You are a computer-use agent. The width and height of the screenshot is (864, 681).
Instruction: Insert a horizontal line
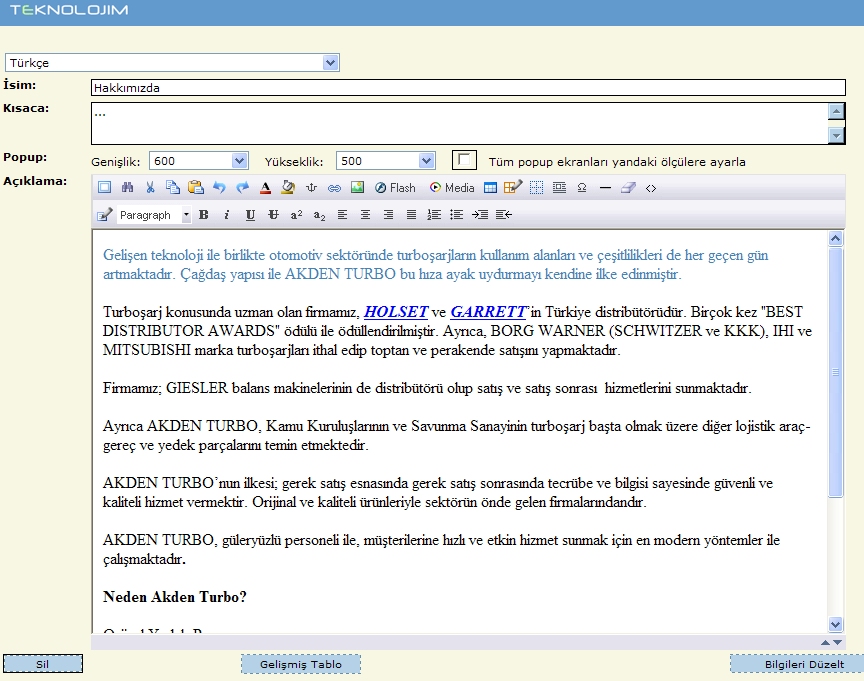[605, 188]
